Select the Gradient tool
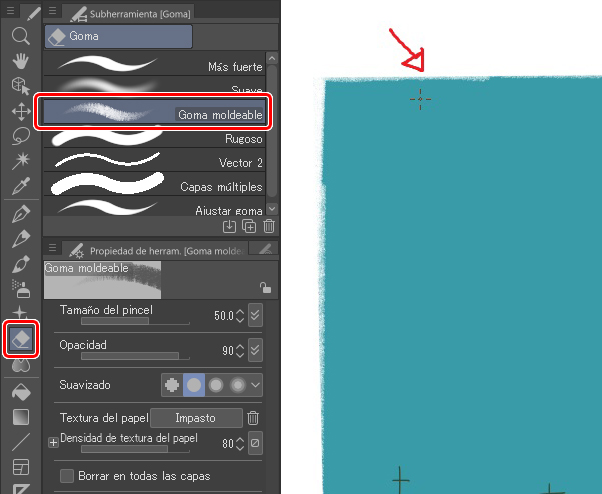This screenshot has height=494, width=602. 21,417
